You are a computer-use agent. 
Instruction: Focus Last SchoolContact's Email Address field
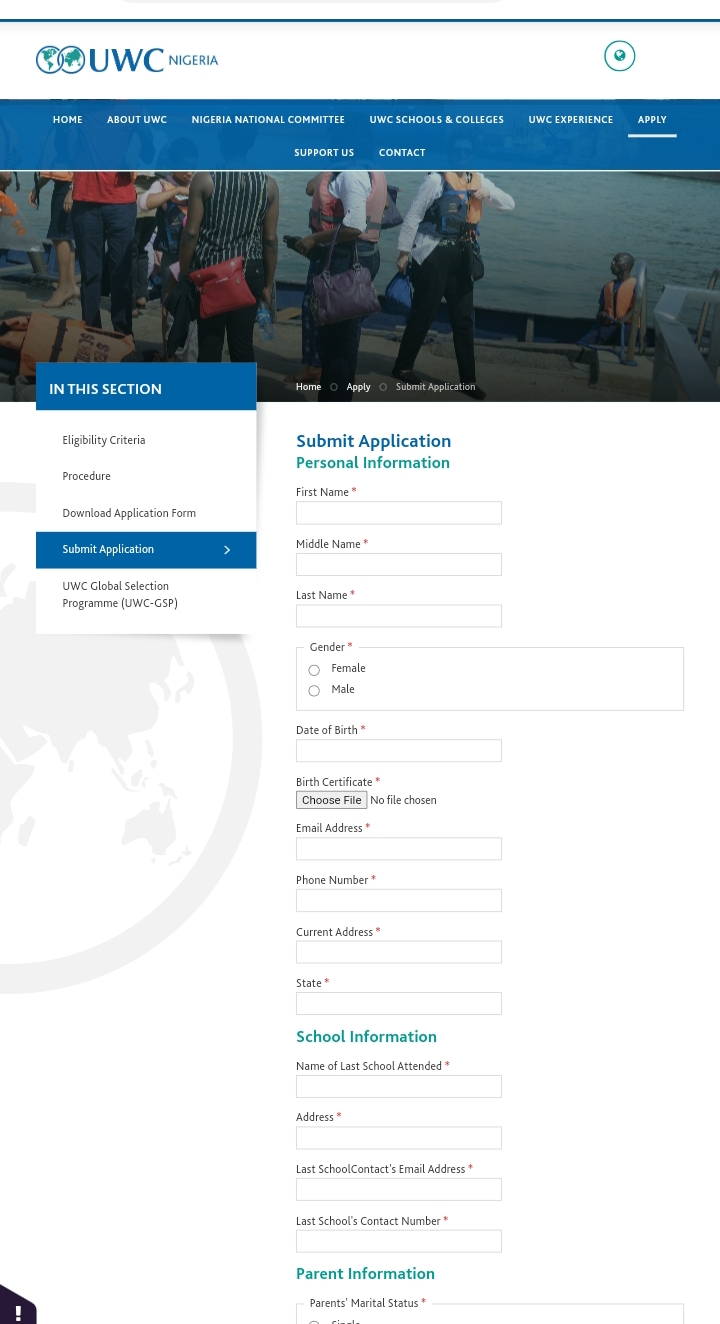(399, 1190)
